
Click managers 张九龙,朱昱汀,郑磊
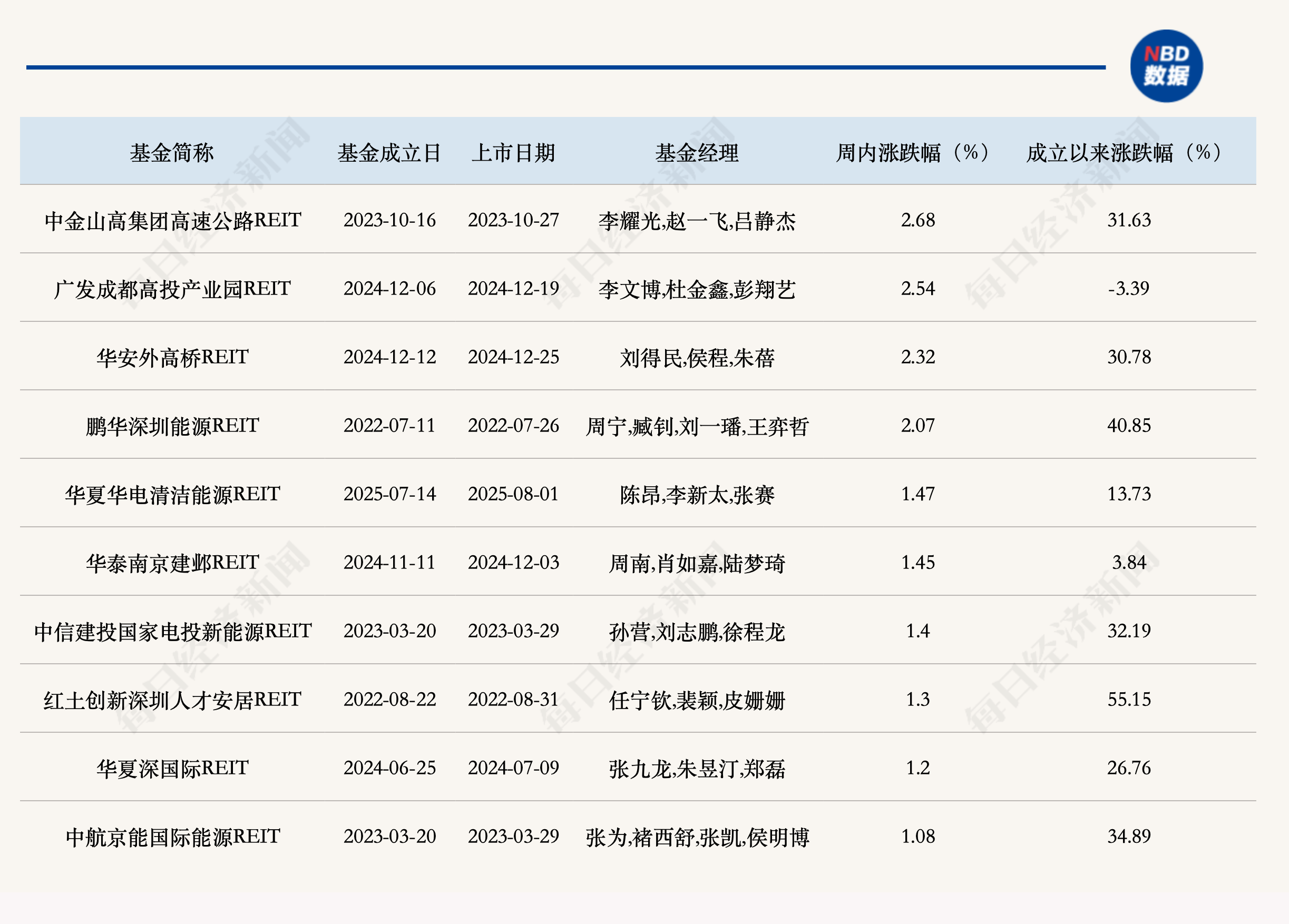pos(697,769)
